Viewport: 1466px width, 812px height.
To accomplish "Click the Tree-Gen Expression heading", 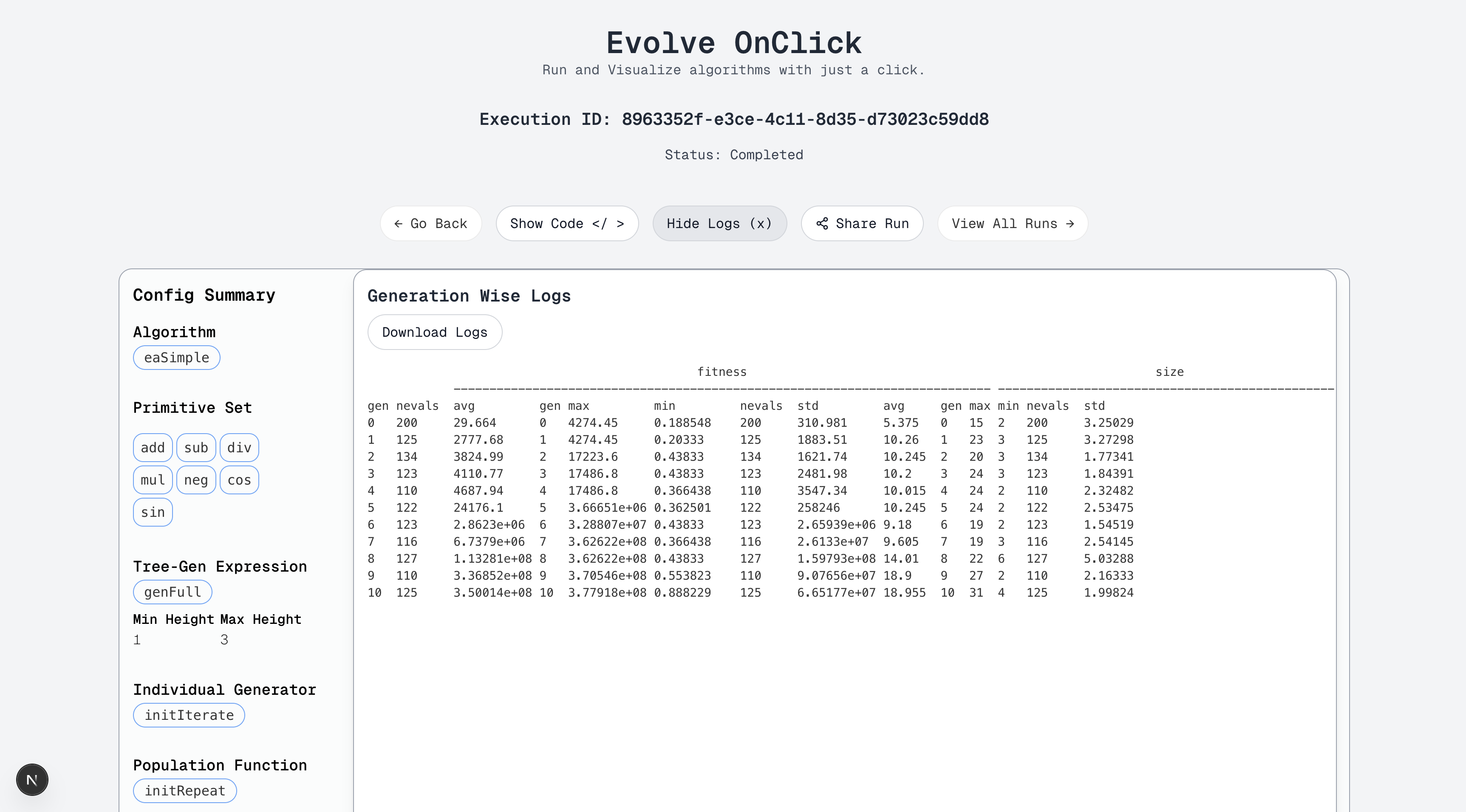I will click(220, 567).
